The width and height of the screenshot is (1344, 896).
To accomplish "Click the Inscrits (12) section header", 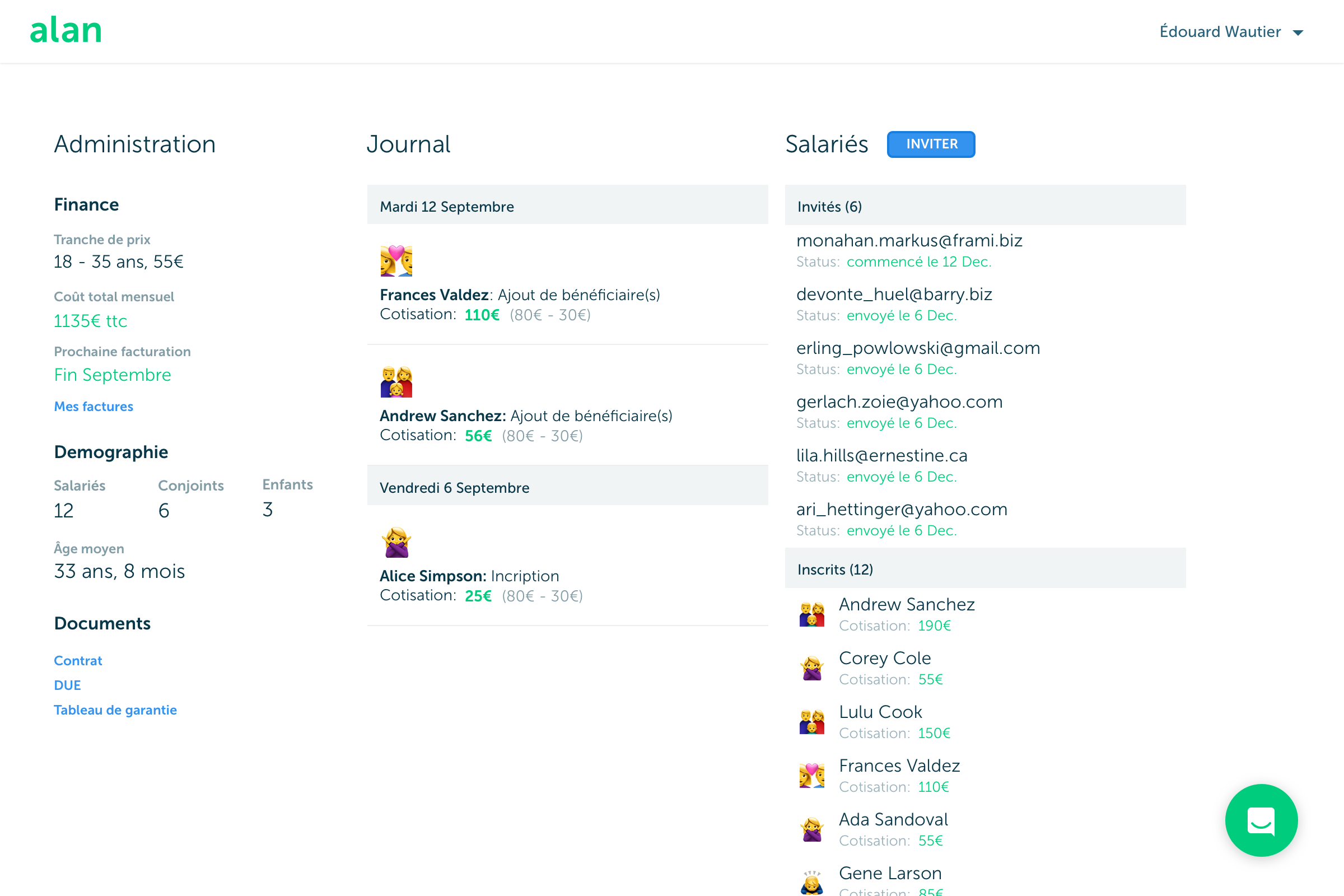I will click(835, 569).
